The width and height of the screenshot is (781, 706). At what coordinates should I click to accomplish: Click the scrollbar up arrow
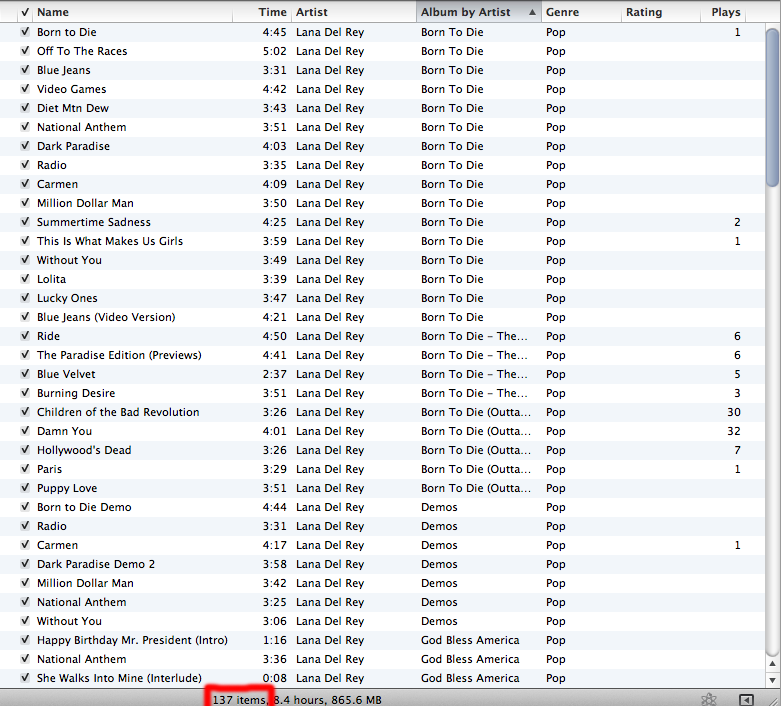click(772, 664)
